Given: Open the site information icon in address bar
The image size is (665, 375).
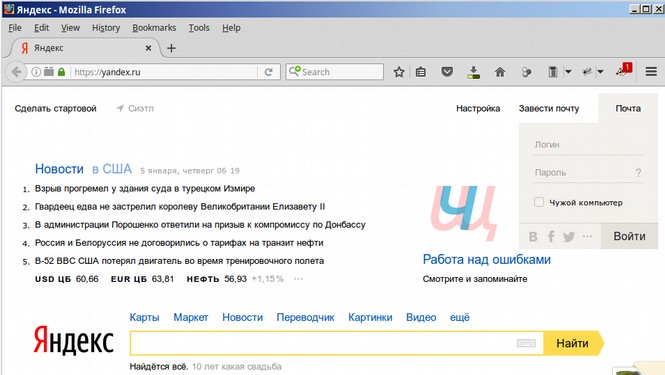Looking at the screenshot, I should 36,72.
